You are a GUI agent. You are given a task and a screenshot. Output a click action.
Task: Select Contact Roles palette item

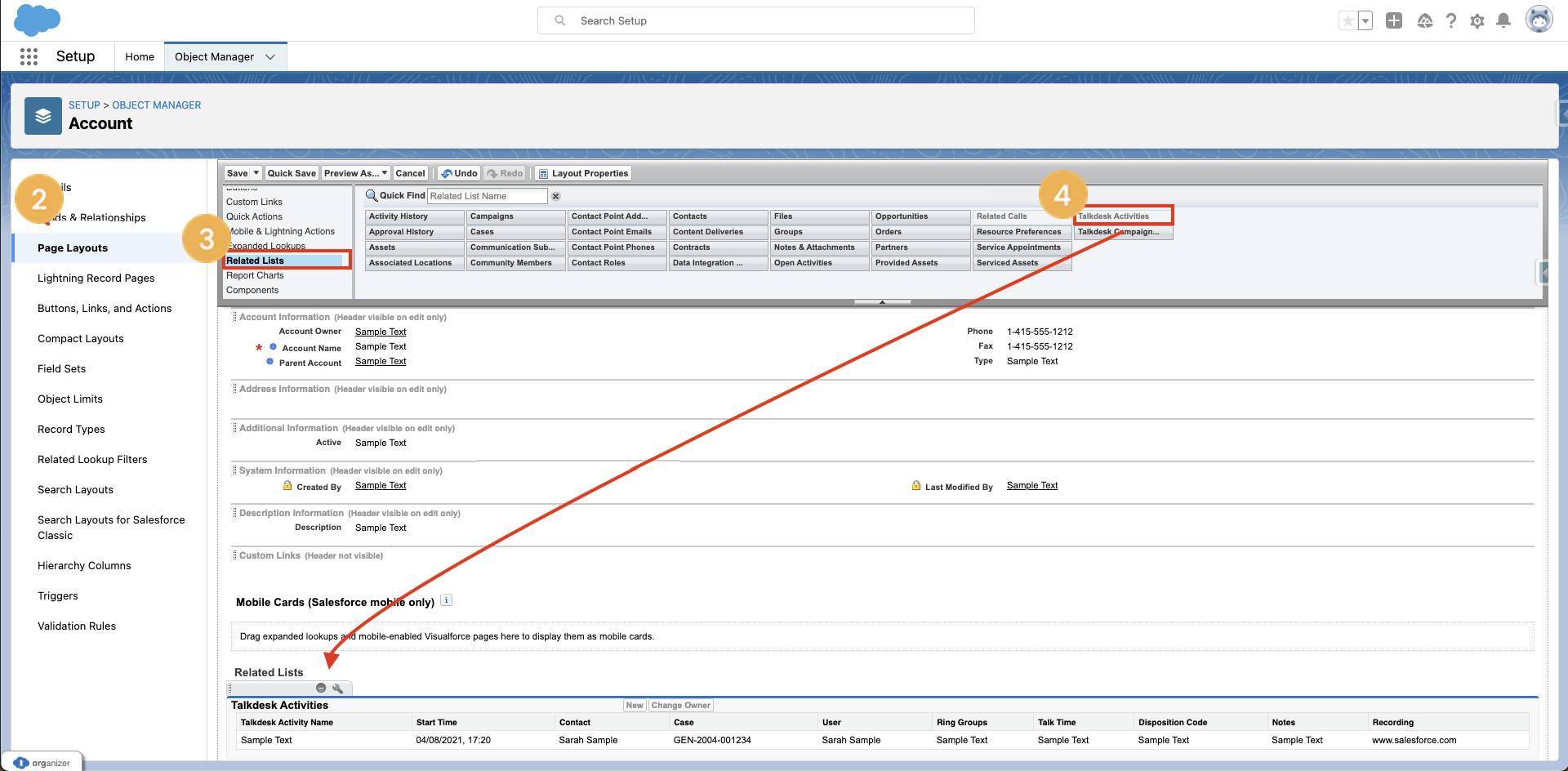[617, 263]
